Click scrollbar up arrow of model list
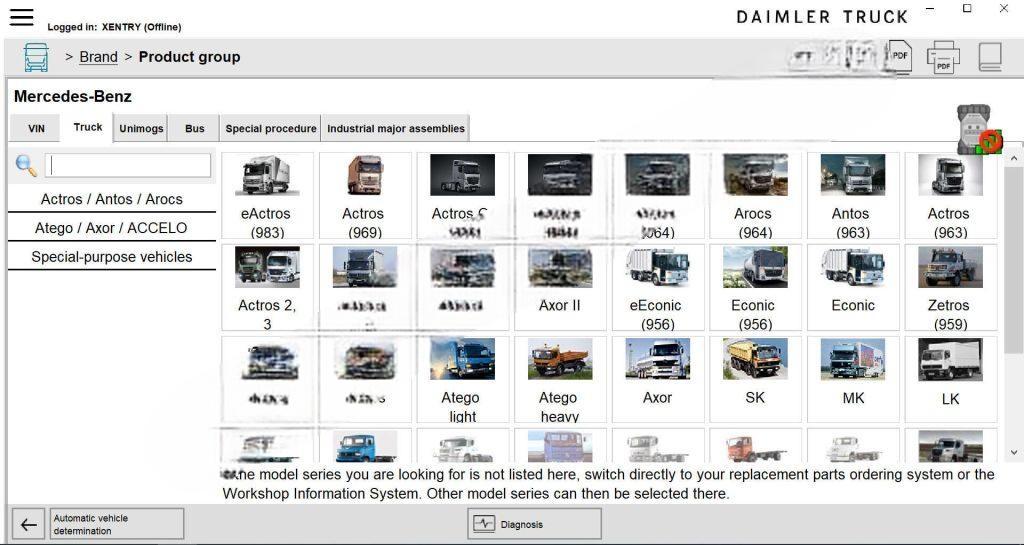 [x=1014, y=158]
